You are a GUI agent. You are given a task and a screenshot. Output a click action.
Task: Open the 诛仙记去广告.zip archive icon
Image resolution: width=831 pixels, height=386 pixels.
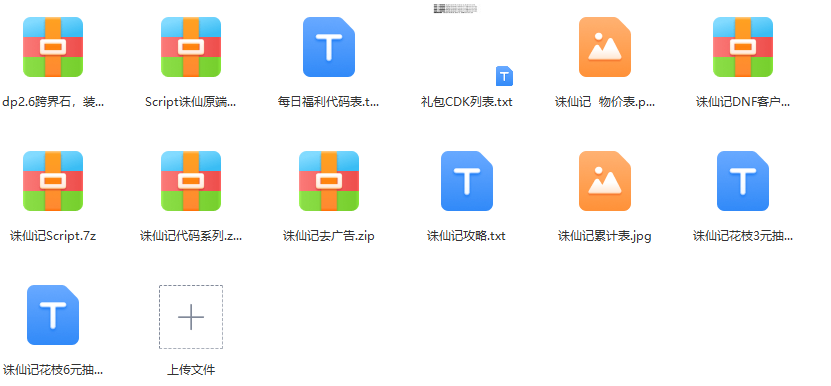(x=329, y=181)
